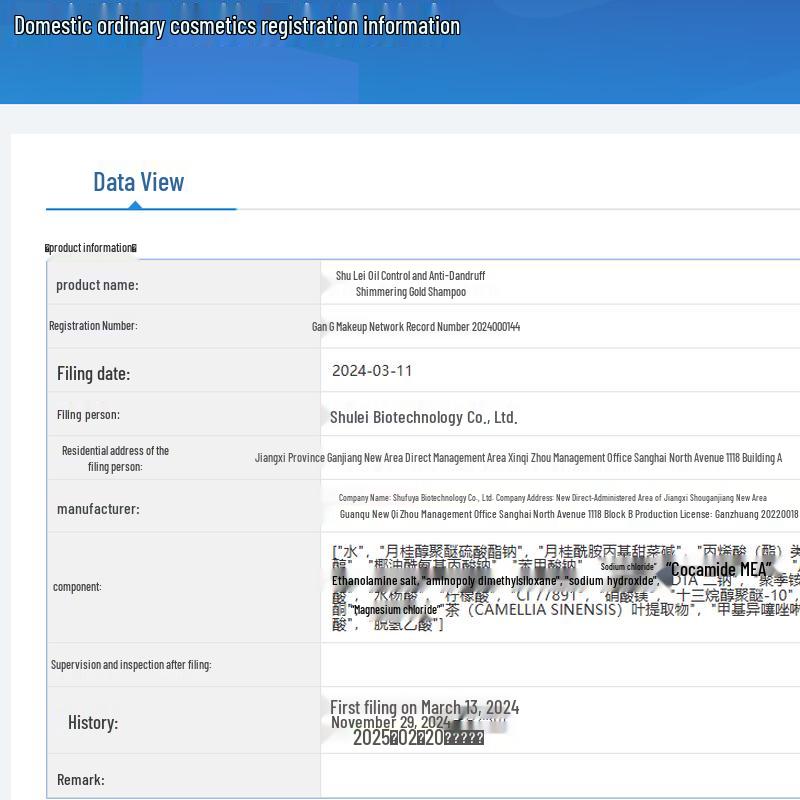Open the Data View tab
The width and height of the screenshot is (800, 800).
[138, 182]
